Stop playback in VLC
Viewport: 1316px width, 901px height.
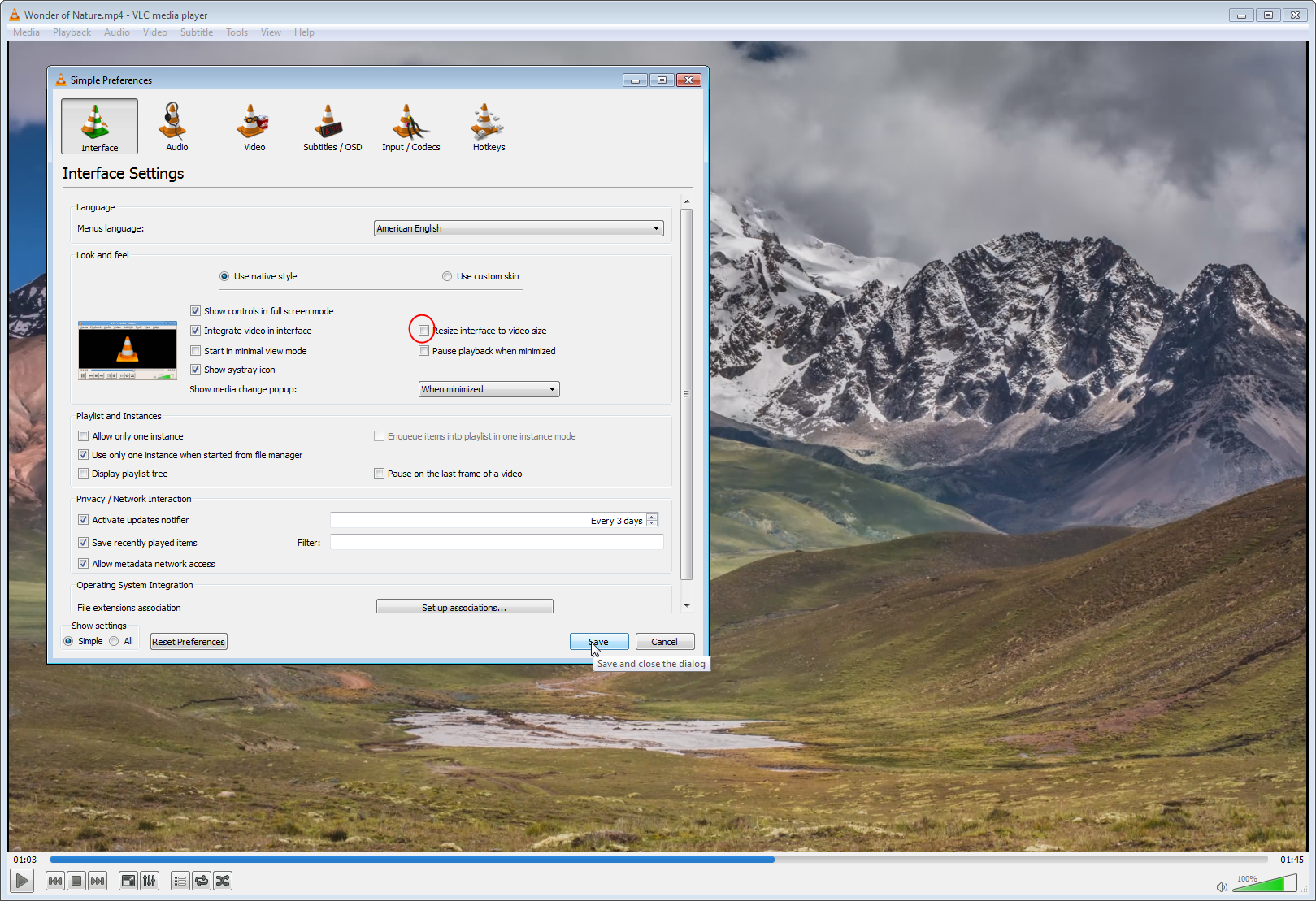coord(76,881)
